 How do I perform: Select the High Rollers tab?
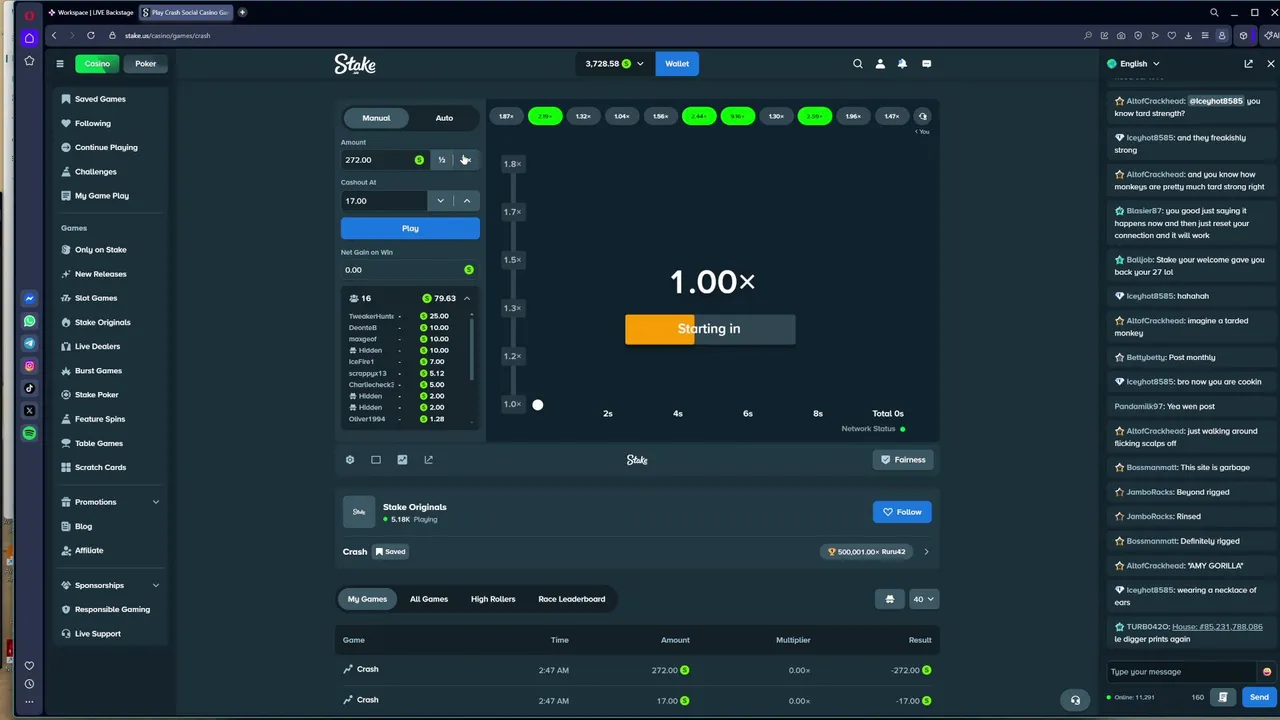(x=493, y=599)
